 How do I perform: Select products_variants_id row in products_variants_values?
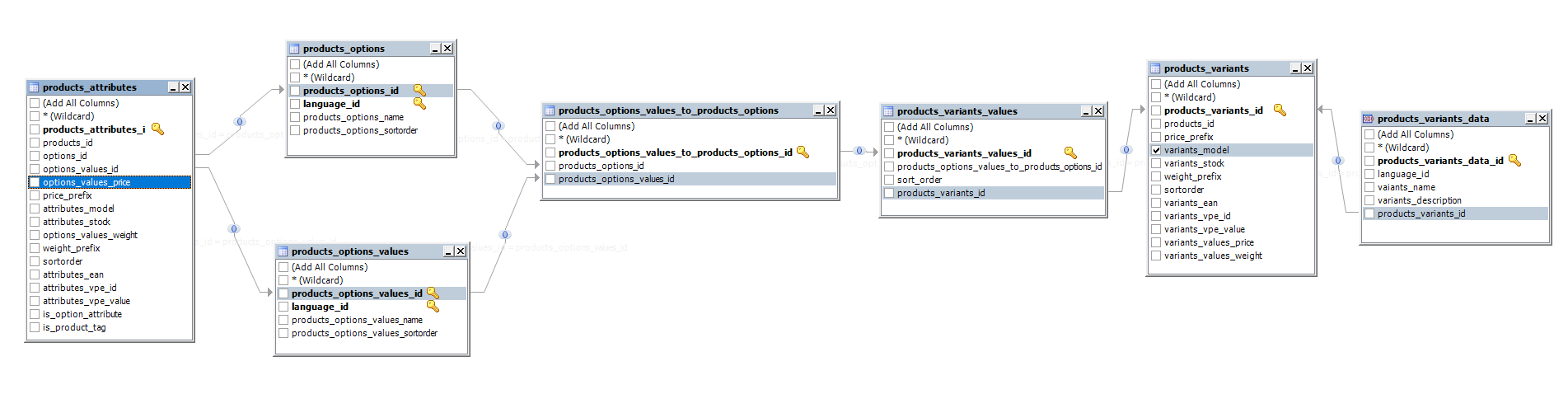[x=941, y=193]
